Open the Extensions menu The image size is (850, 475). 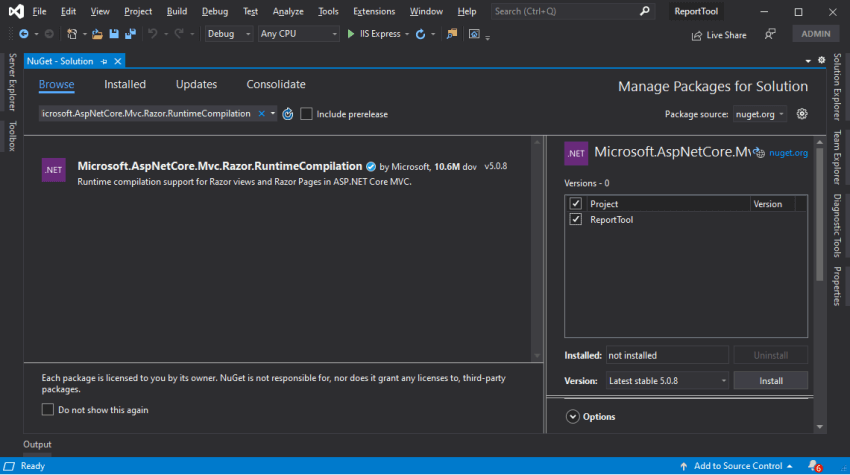coord(374,11)
